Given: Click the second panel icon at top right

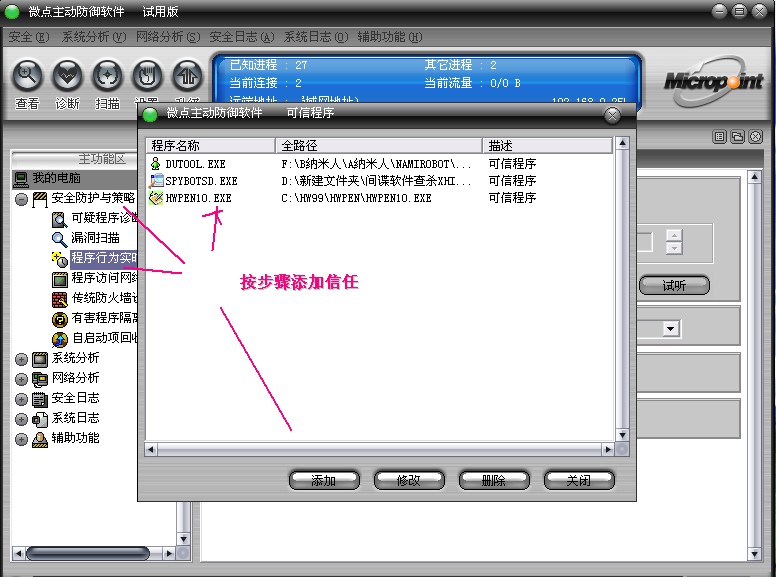Looking at the screenshot, I should 737,137.
